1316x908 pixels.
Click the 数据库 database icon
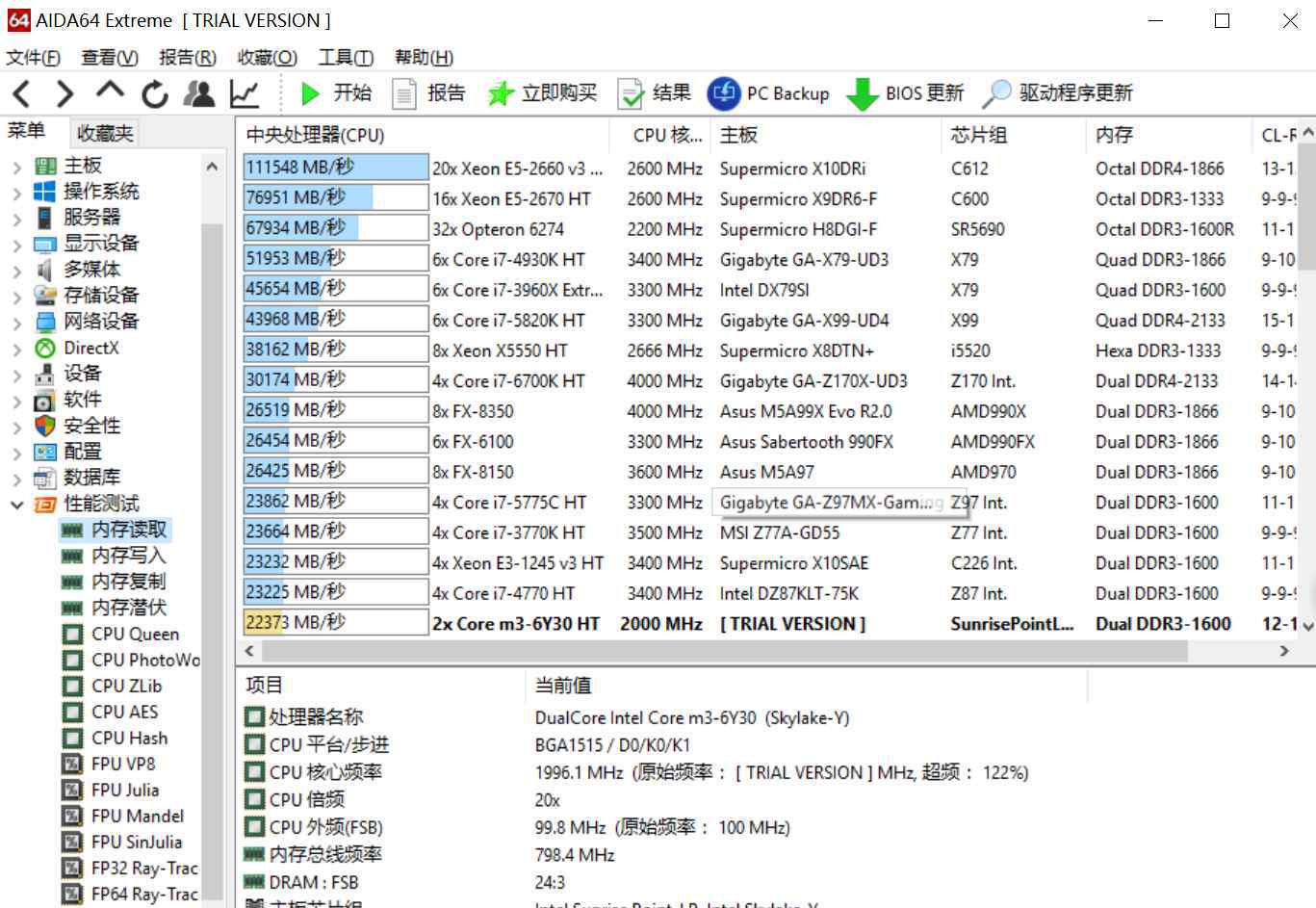tap(45, 479)
